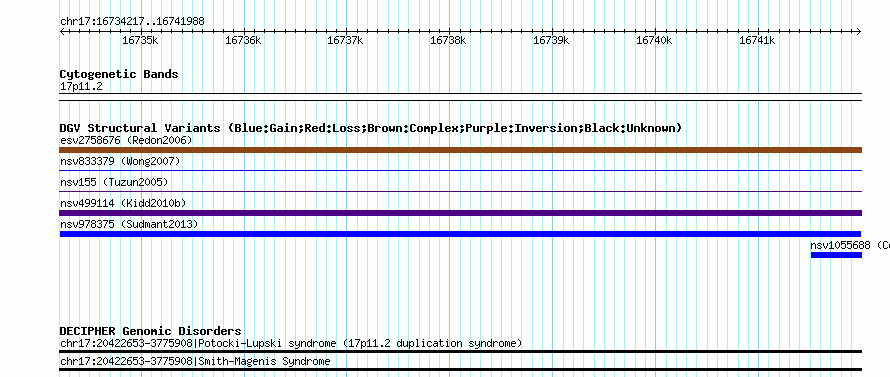This screenshot has width=890, height=377.
Task: Open the nsv978375 (Sudmant2013) variant label
Action: [x=129, y=224]
